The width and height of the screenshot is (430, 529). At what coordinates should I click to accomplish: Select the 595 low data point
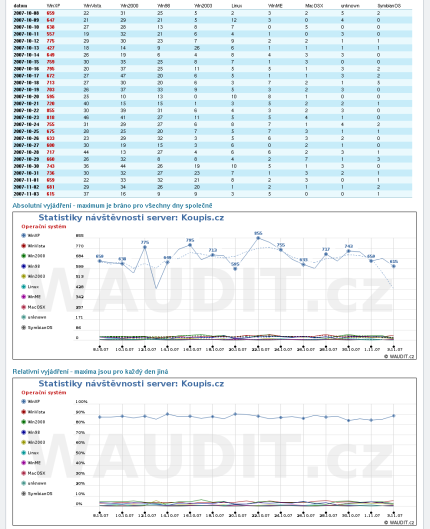point(235,269)
